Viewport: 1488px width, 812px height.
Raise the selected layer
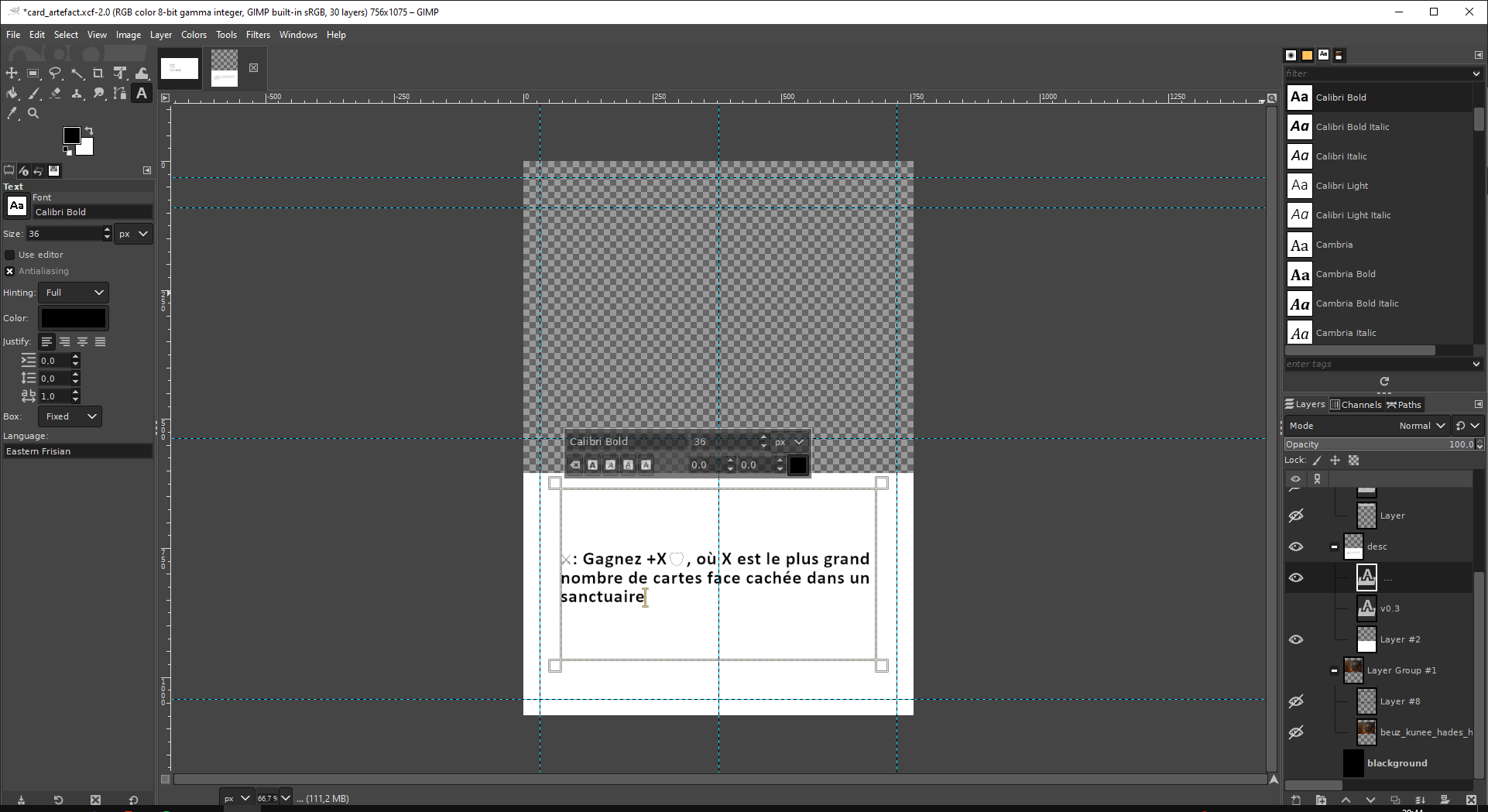pyautogui.click(x=1346, y=800)
